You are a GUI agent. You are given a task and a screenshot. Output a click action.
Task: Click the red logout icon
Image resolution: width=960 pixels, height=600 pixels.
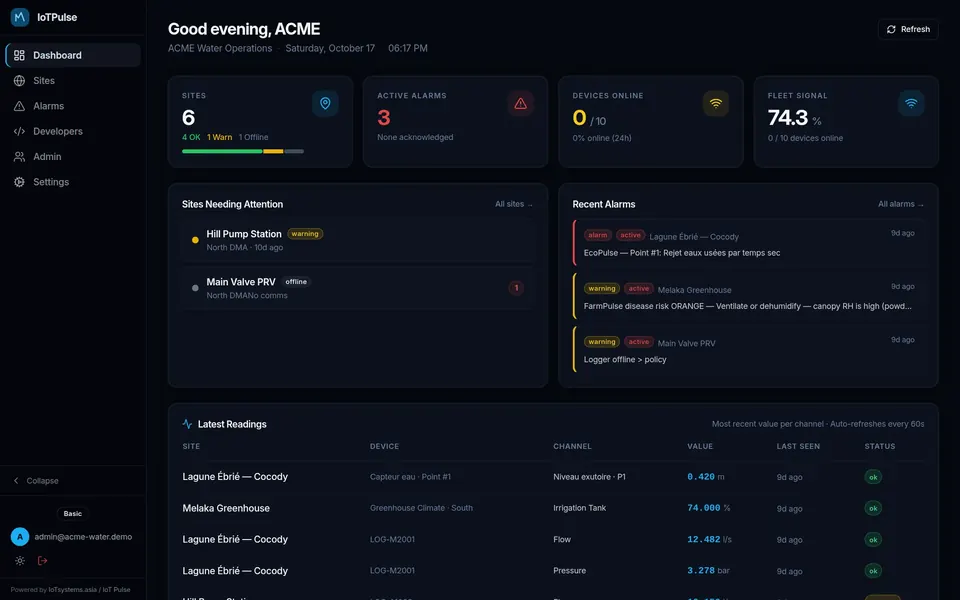pos(42,560)
